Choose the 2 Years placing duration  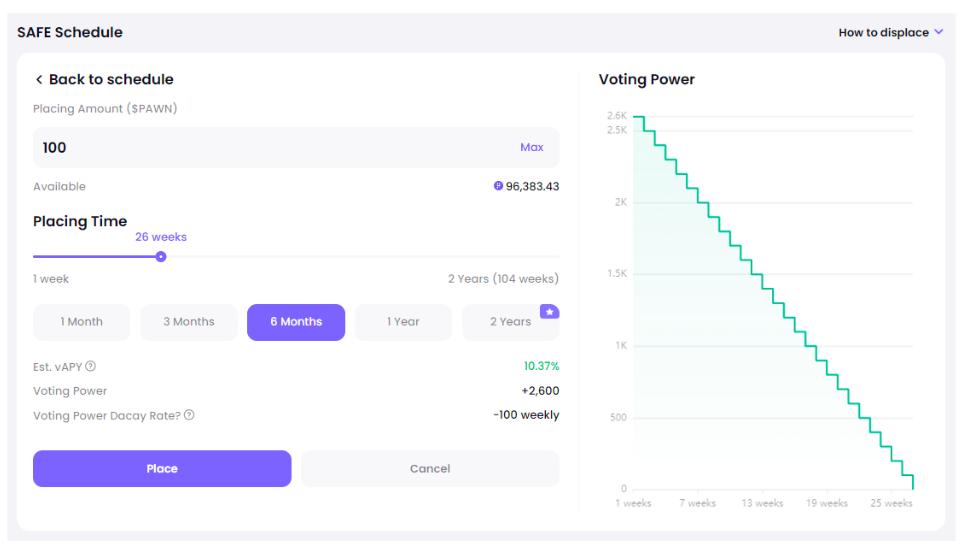pyautogui.click(x=510, y=322)
